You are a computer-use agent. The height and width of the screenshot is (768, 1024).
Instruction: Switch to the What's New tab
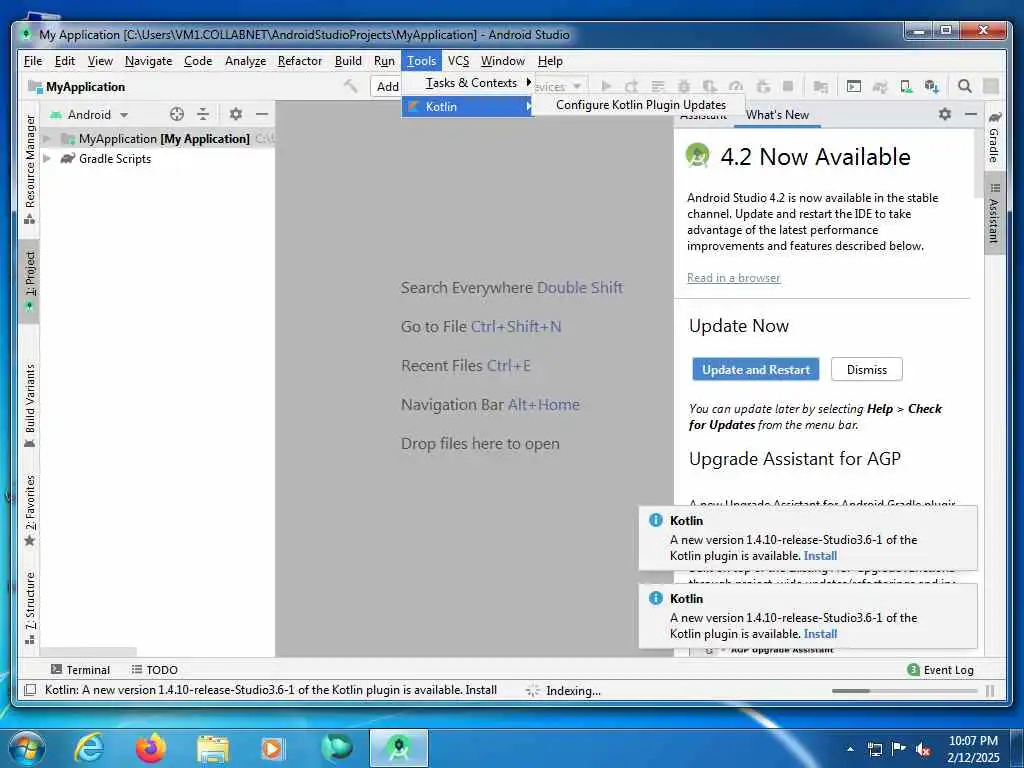(777, 115)
